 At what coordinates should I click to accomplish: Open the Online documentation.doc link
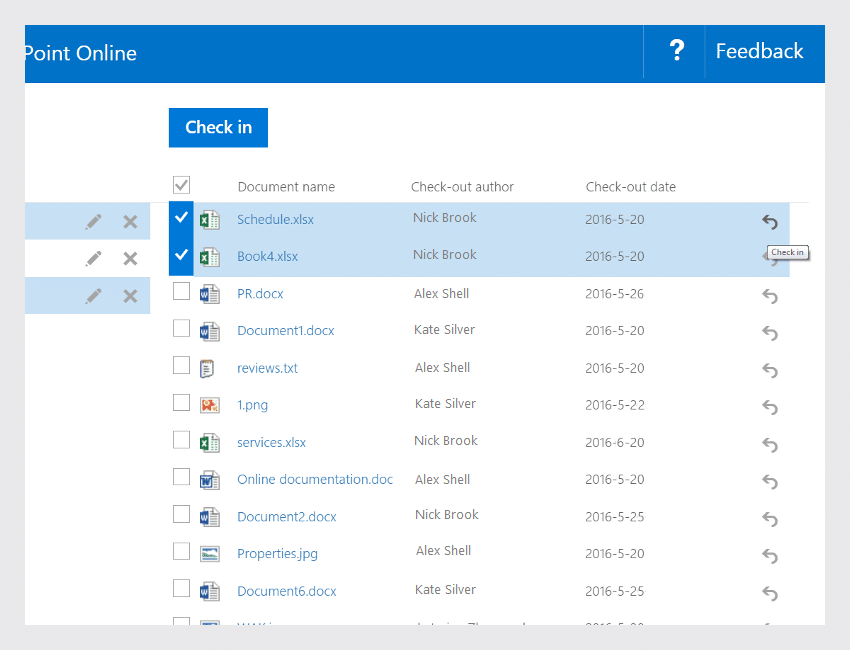point(315,479)
